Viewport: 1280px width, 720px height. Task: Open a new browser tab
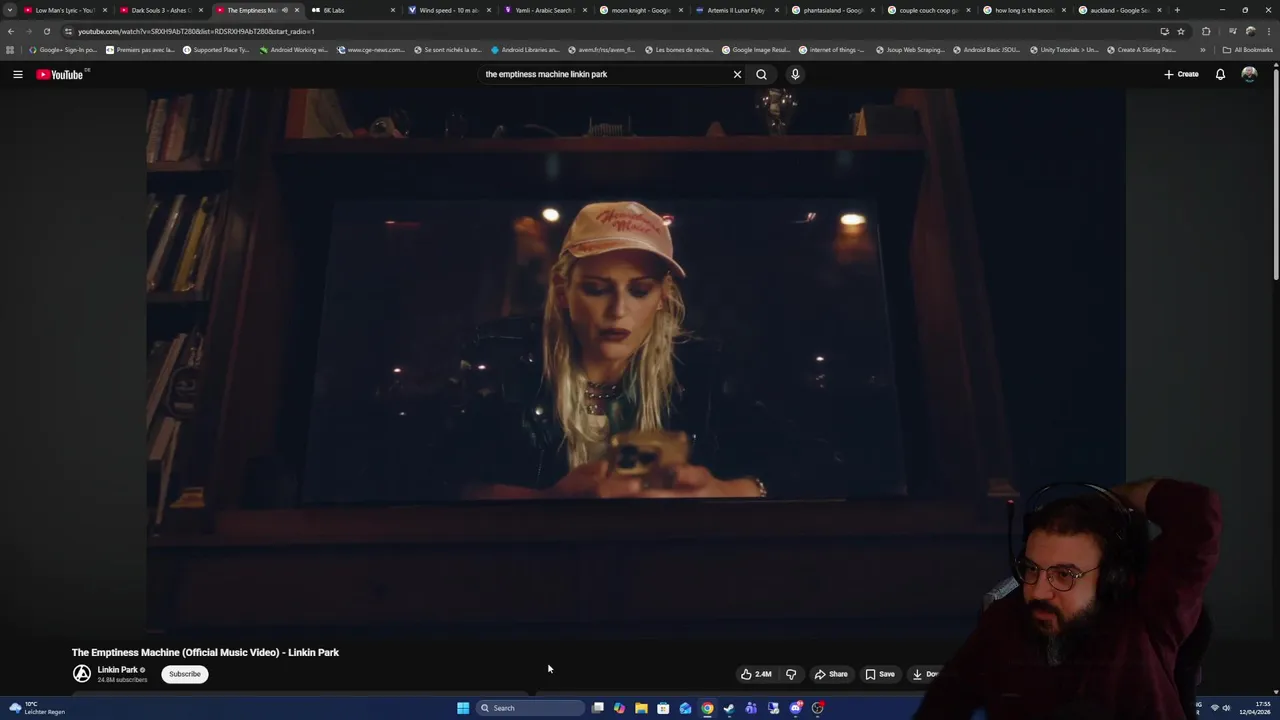point(1177,10)
